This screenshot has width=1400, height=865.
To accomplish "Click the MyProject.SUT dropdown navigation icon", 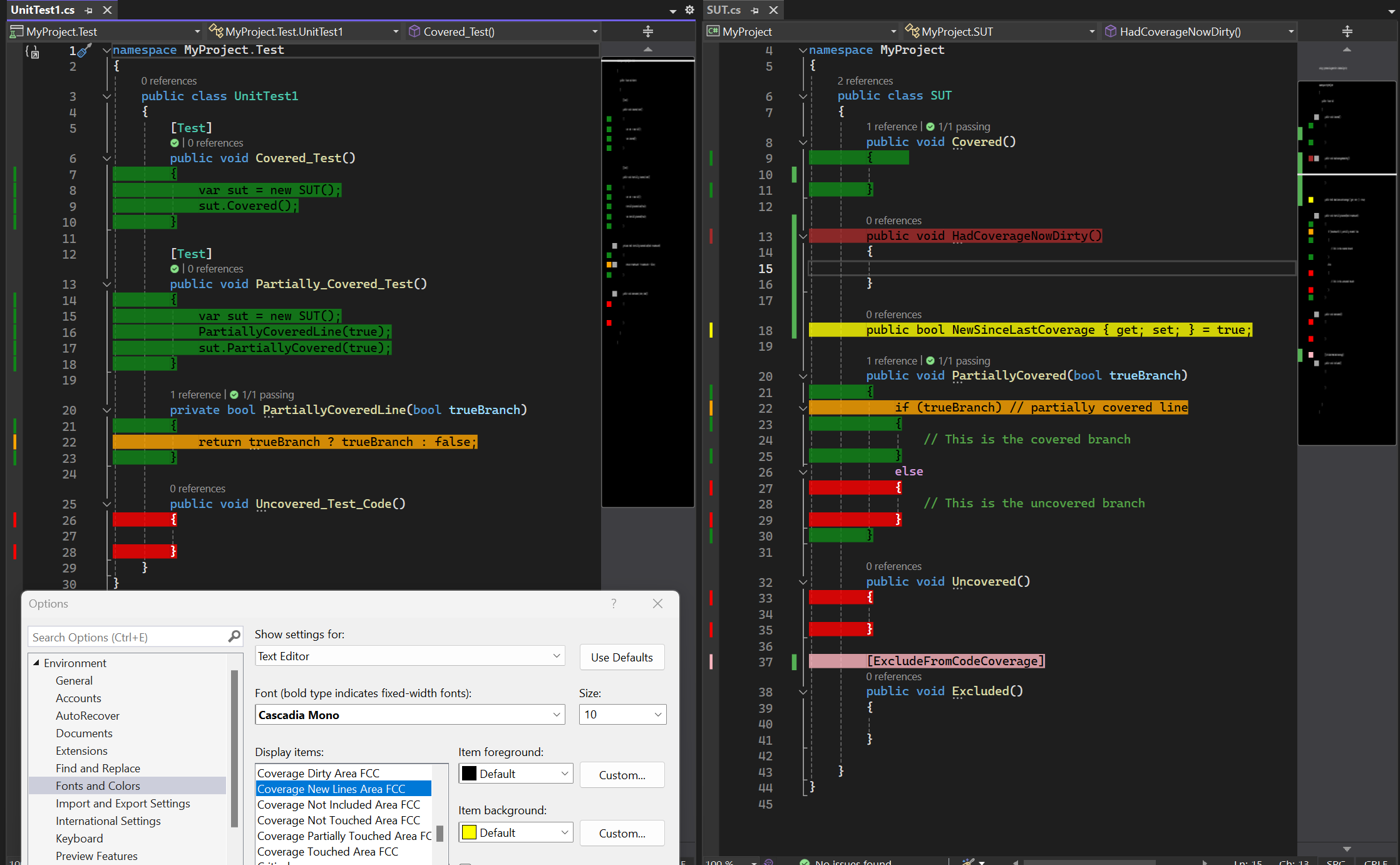I will point(1092,31).
